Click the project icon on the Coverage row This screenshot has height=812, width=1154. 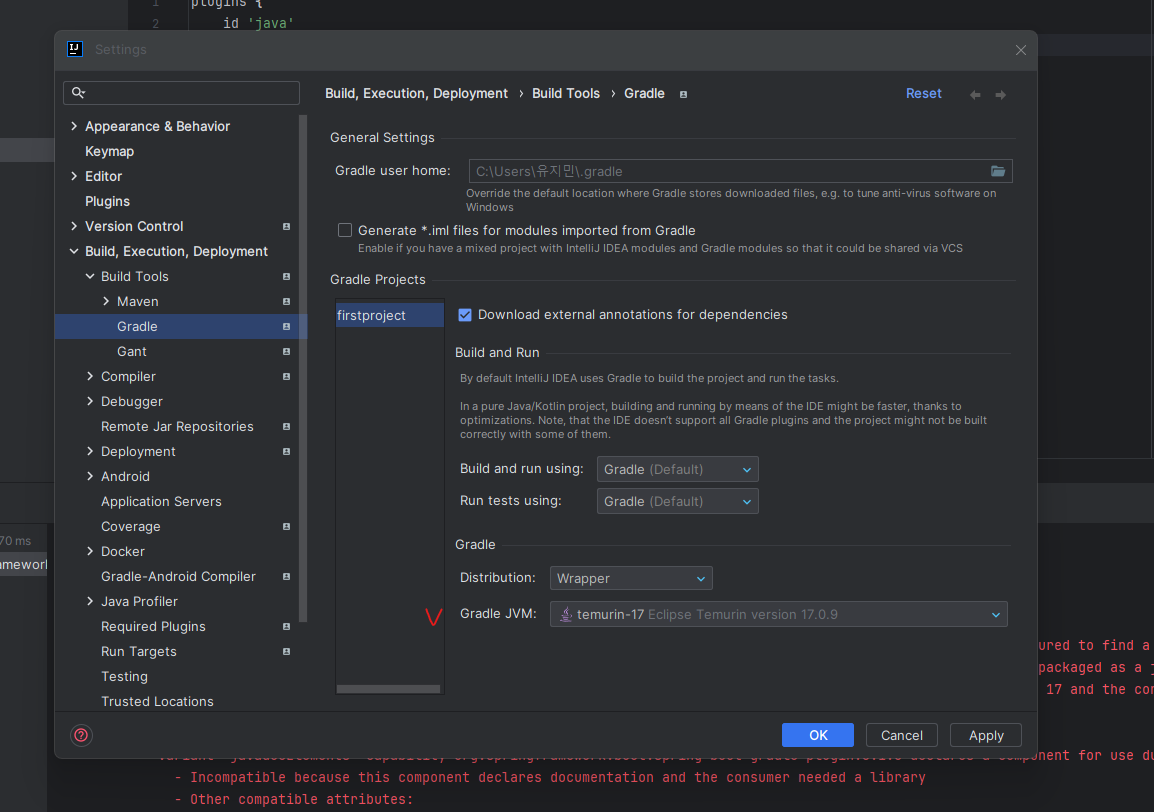pos(286,527)
